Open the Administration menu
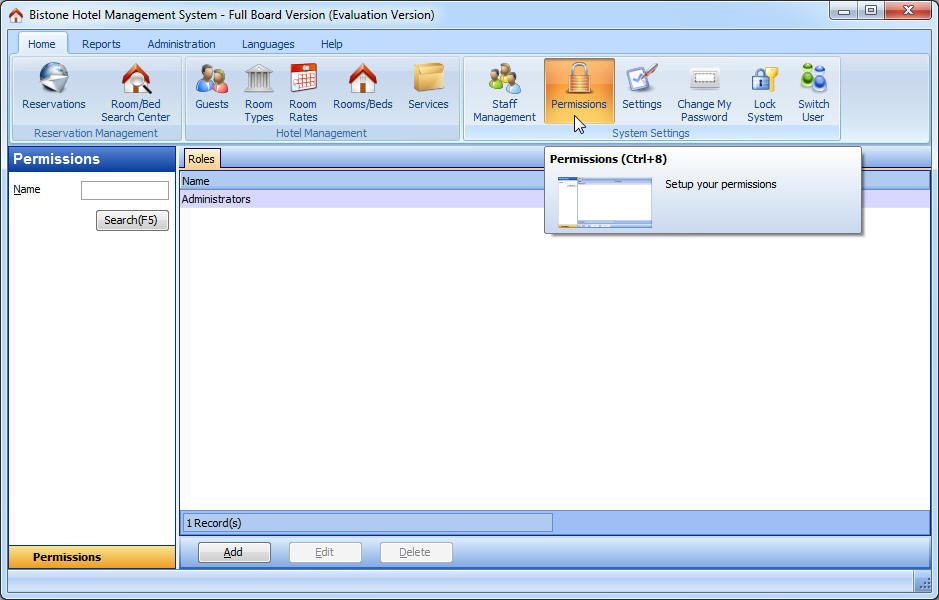The height and width of the screenshot is (600, 939). pyautogui.click(x=181, y=44)
